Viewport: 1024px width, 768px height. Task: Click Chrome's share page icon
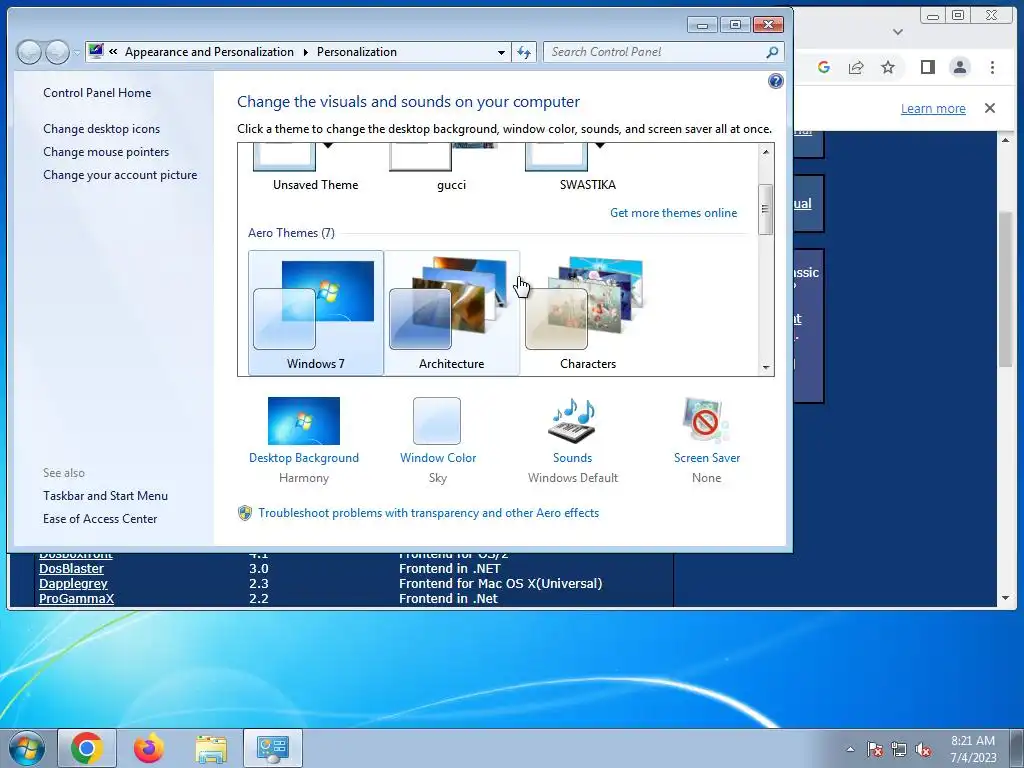[x=856, y=67]
